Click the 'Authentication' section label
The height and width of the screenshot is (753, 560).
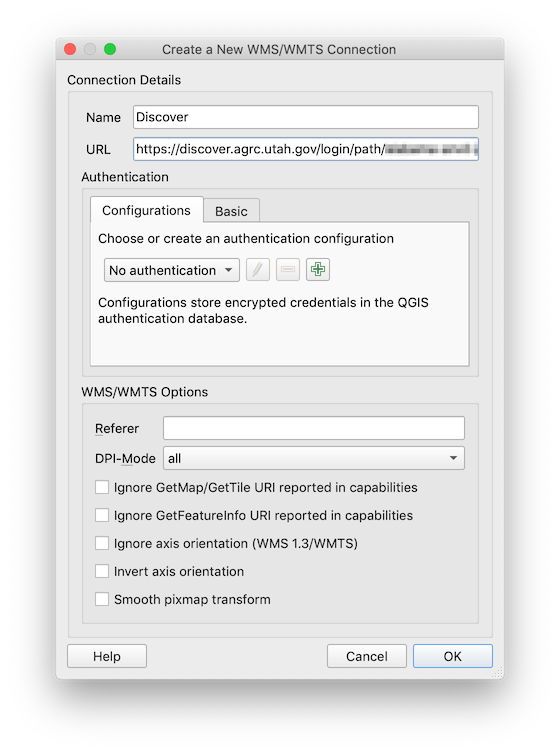pyautogui.click(x=125, y=177)
